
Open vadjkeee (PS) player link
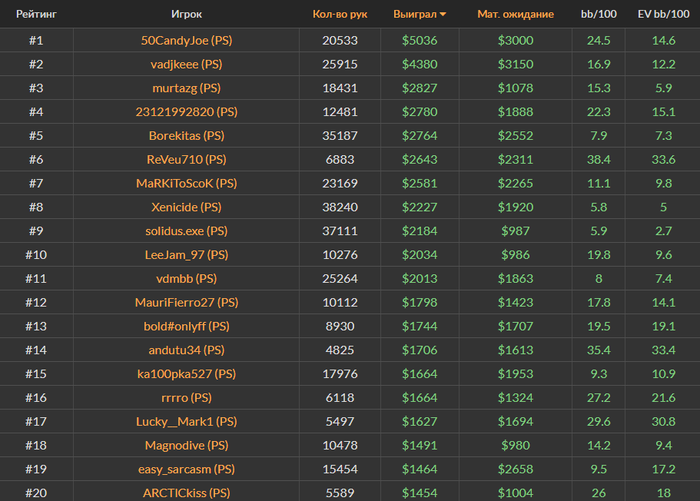click(186, 64)
